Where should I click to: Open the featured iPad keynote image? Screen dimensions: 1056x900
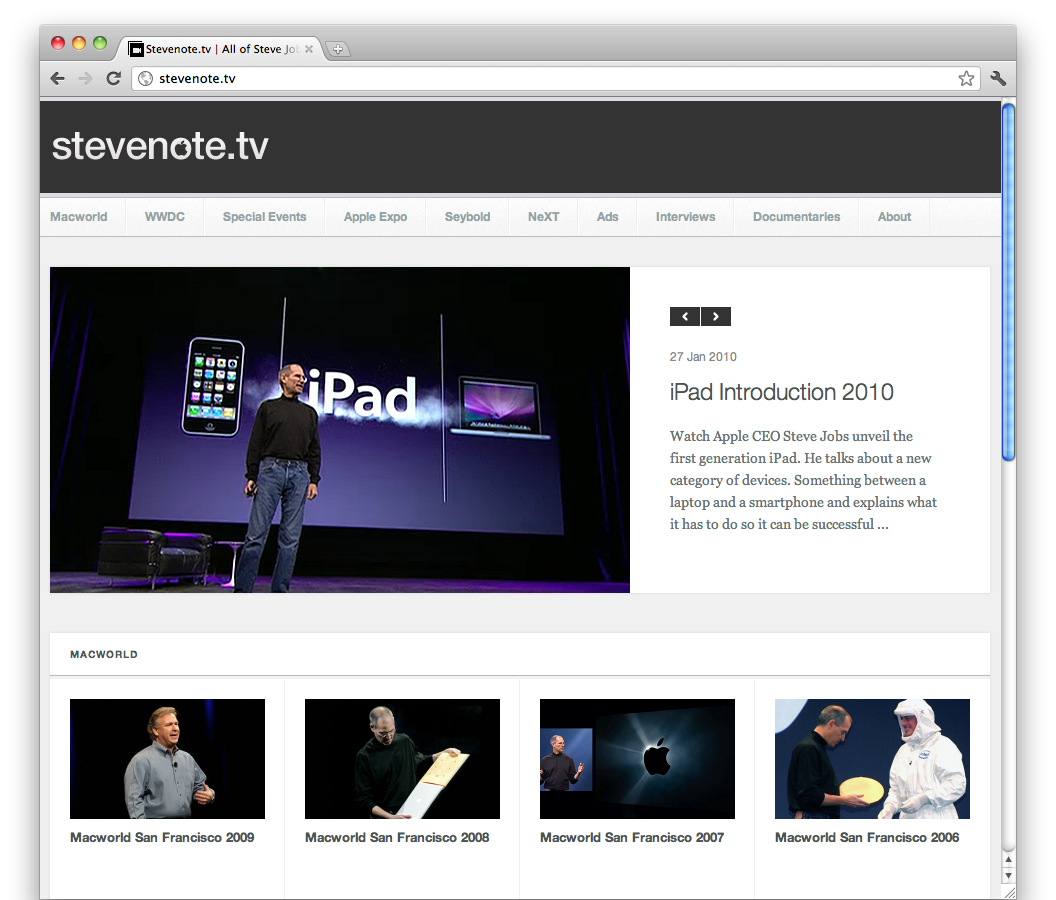340,430
